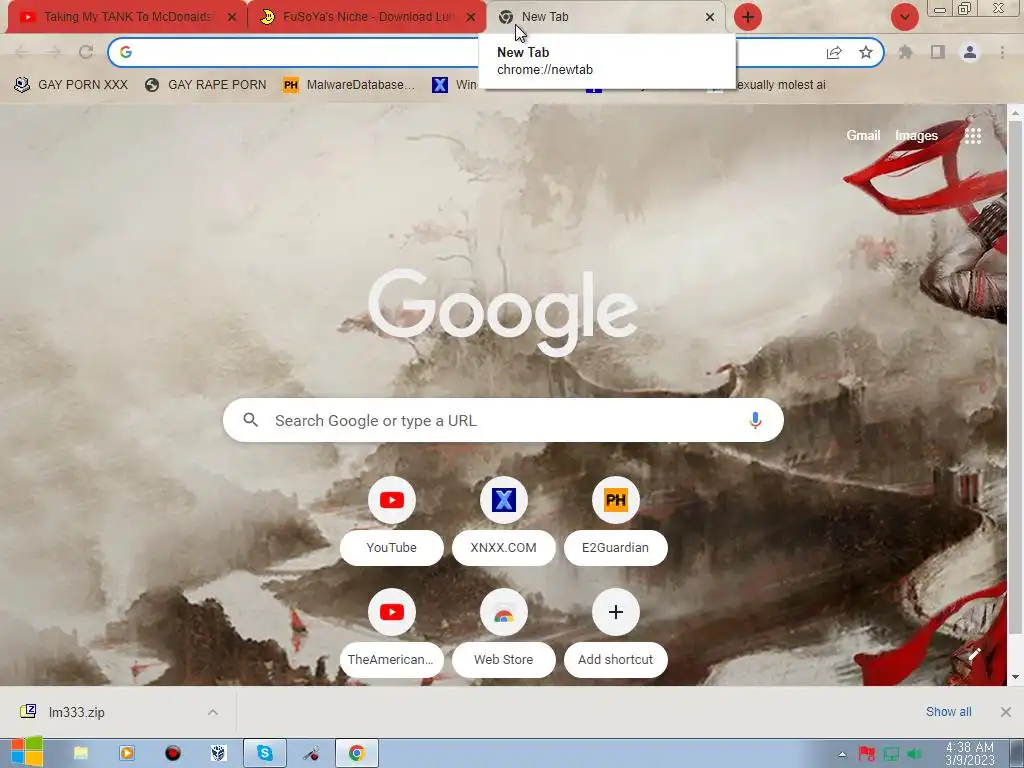Click the taskbar clock showing 4:38 AM
The image size is (1024, 768).
click(970, 754)
